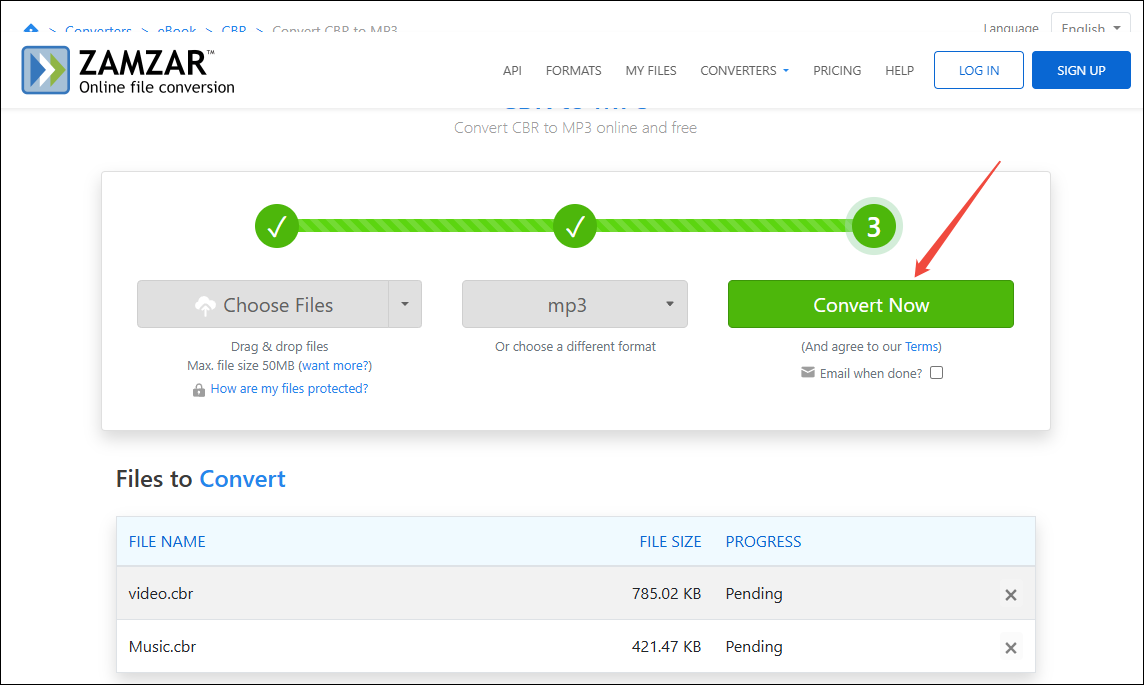Click the FILE SIZE column header

pos(670,541)
